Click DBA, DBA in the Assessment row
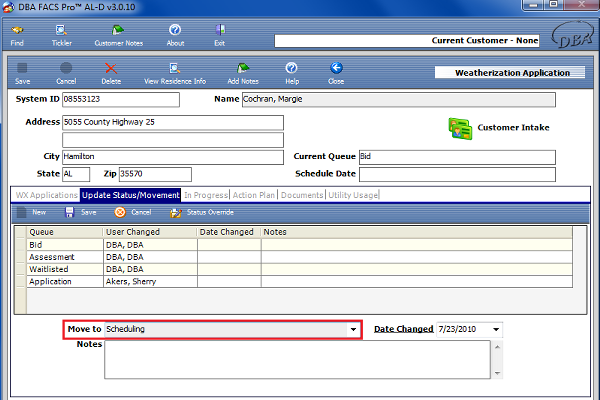The width and height of the screenshot is (600, 400). coord(150,257)
